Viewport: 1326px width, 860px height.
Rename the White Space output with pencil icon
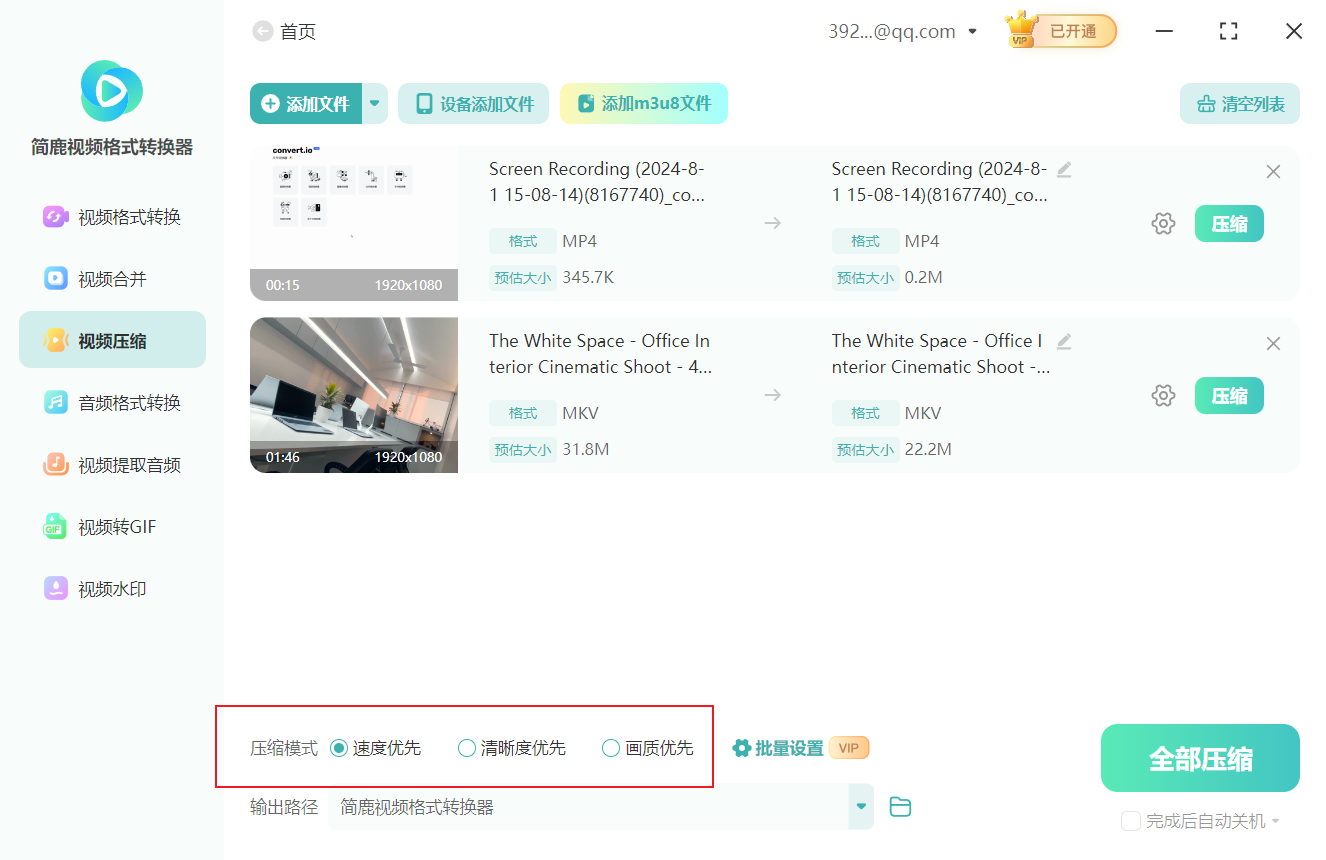pyautogui.click(x=1063, y=341)
